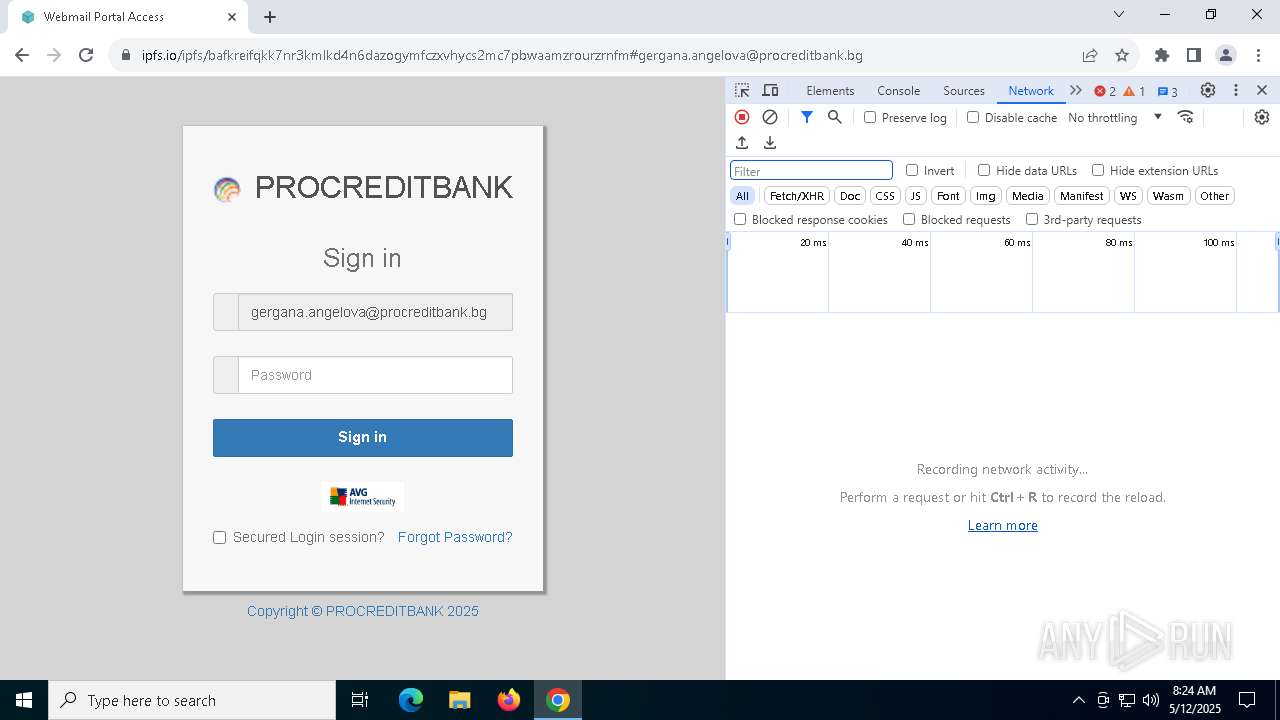Select the All request type filter
Image resolution: width=1280 pixels, height=720 pixels.
click(x=742, y=196)
